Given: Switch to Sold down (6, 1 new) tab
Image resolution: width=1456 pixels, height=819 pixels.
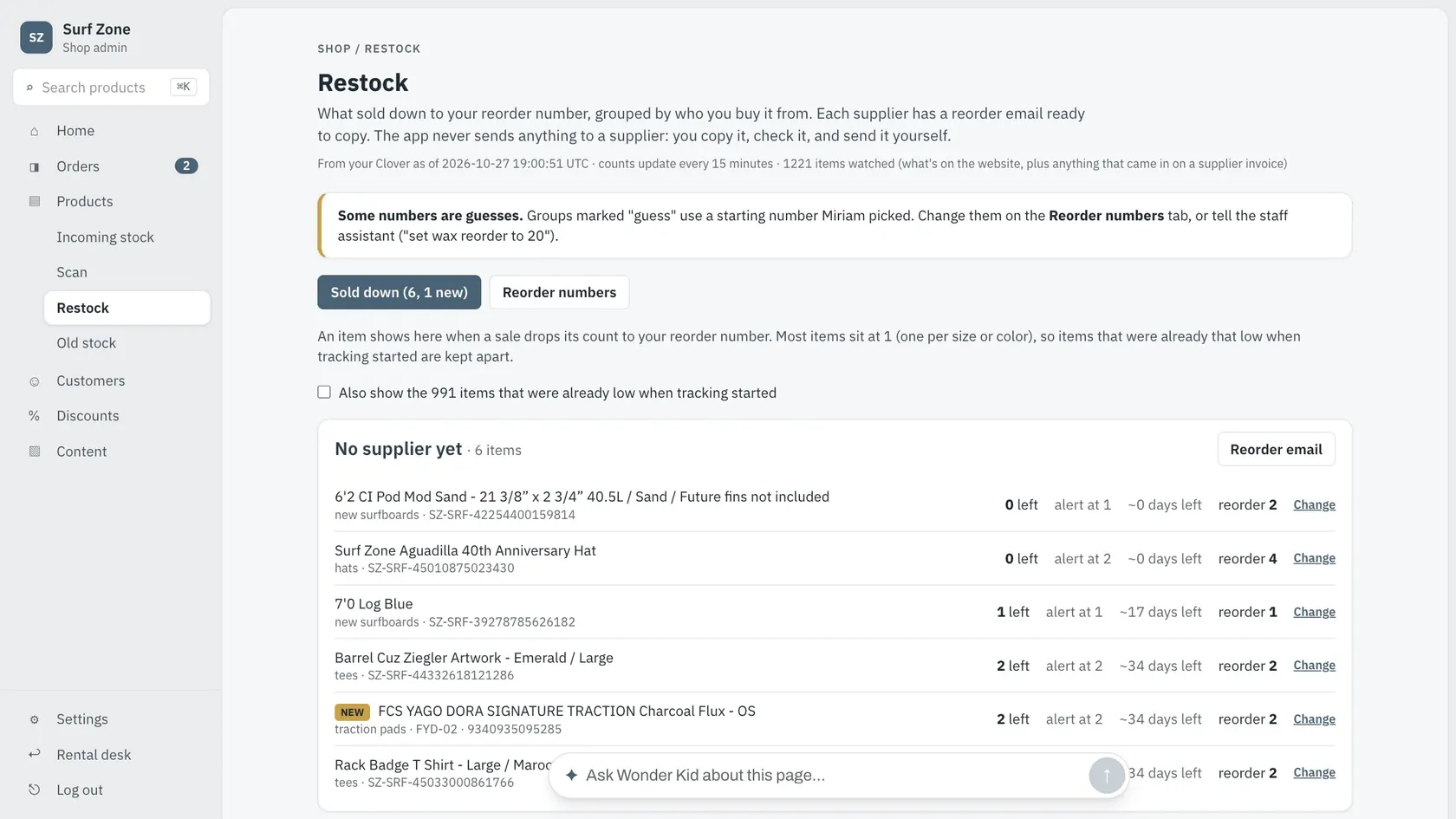Looking at the screenshot, I should click(399, 292).
